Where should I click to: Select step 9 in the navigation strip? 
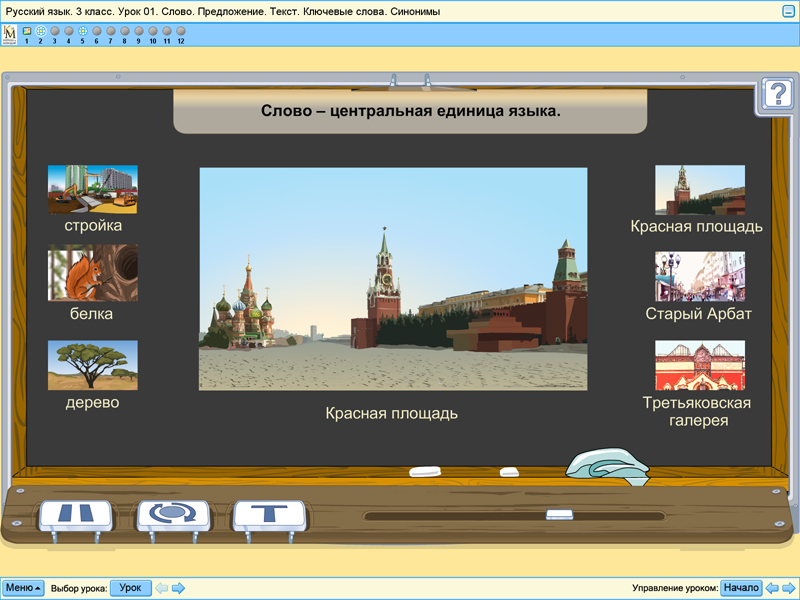138,30
